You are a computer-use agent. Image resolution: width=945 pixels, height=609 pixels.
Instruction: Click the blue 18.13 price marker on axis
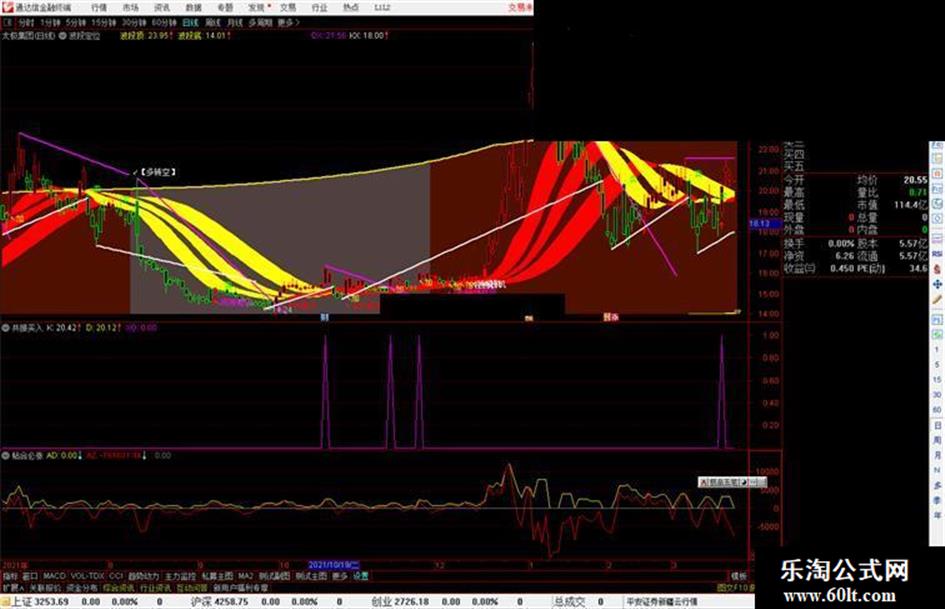coord(764,224)
